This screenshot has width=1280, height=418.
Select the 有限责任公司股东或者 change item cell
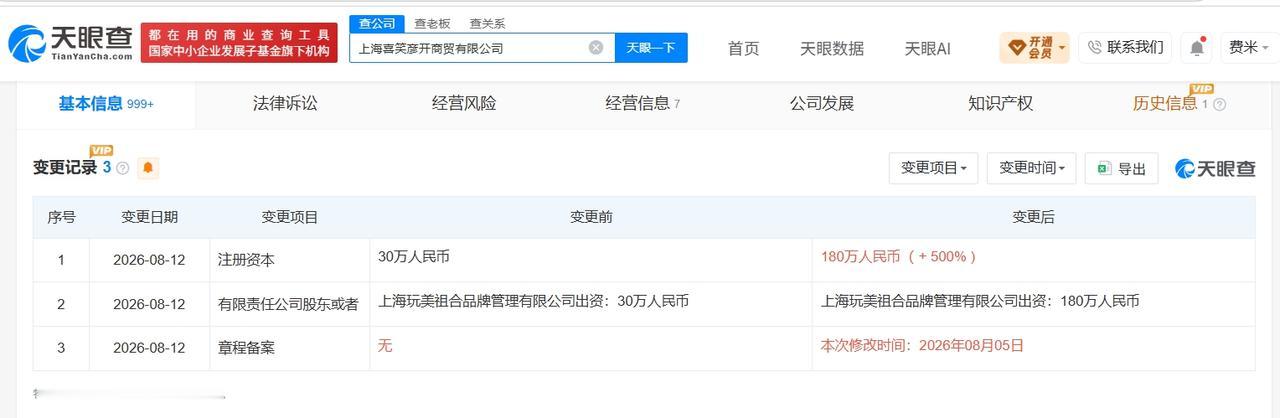point(289,304)
